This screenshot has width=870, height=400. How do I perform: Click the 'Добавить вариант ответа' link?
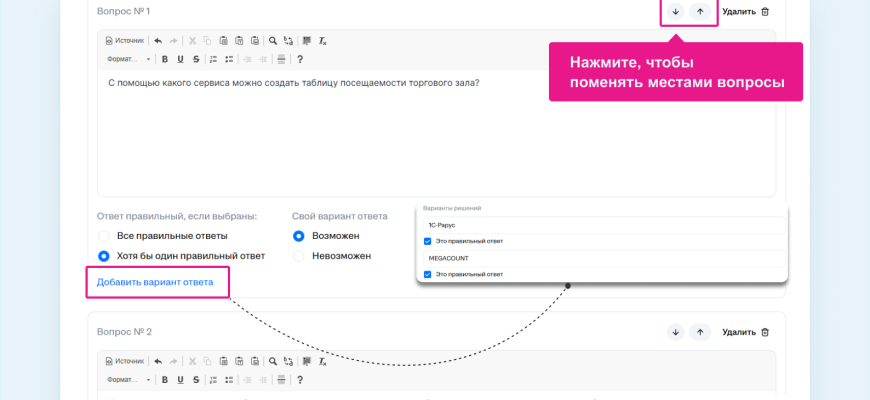(155, 283)
